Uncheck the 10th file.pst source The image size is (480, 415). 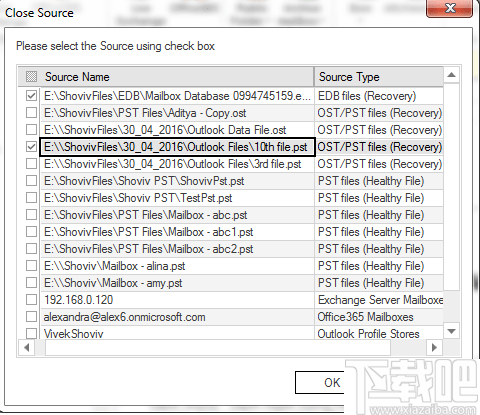coord(31,147)
